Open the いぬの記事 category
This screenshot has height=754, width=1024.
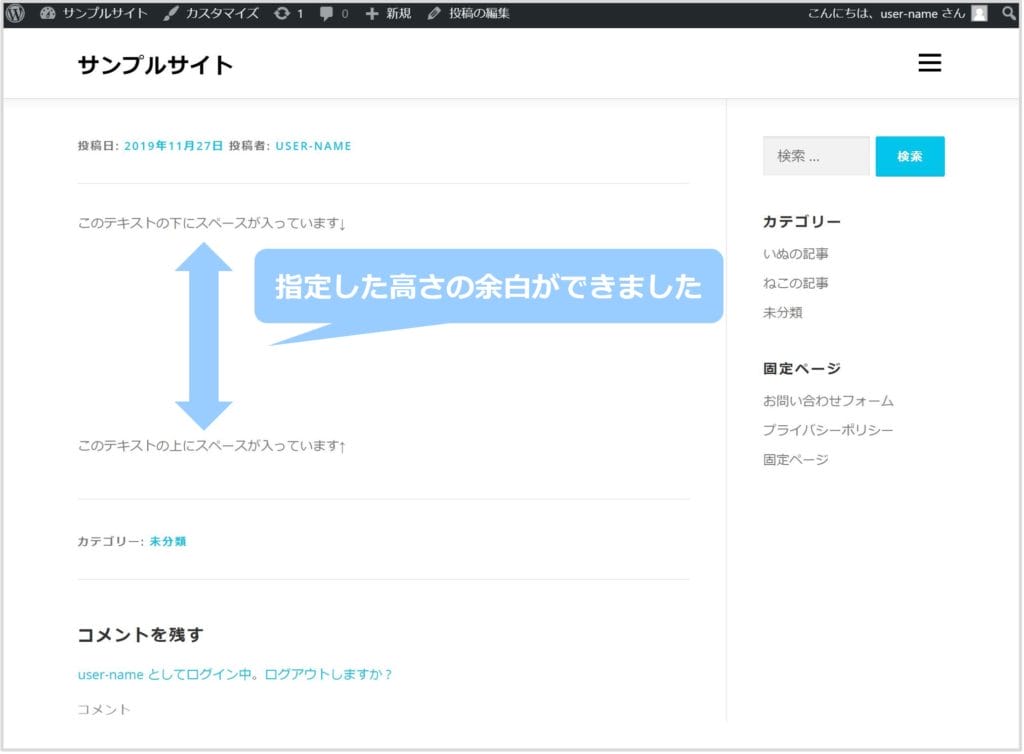[x=795, y=254]
